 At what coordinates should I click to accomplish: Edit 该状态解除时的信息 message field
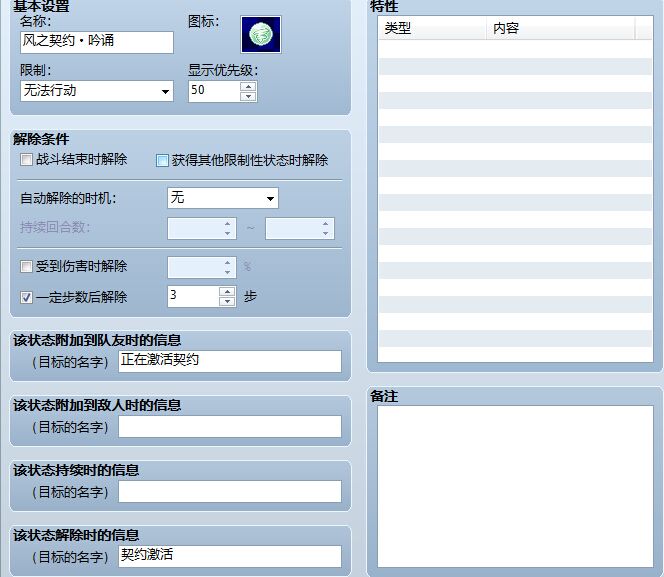pyautogui.click(x=230, y=556)
